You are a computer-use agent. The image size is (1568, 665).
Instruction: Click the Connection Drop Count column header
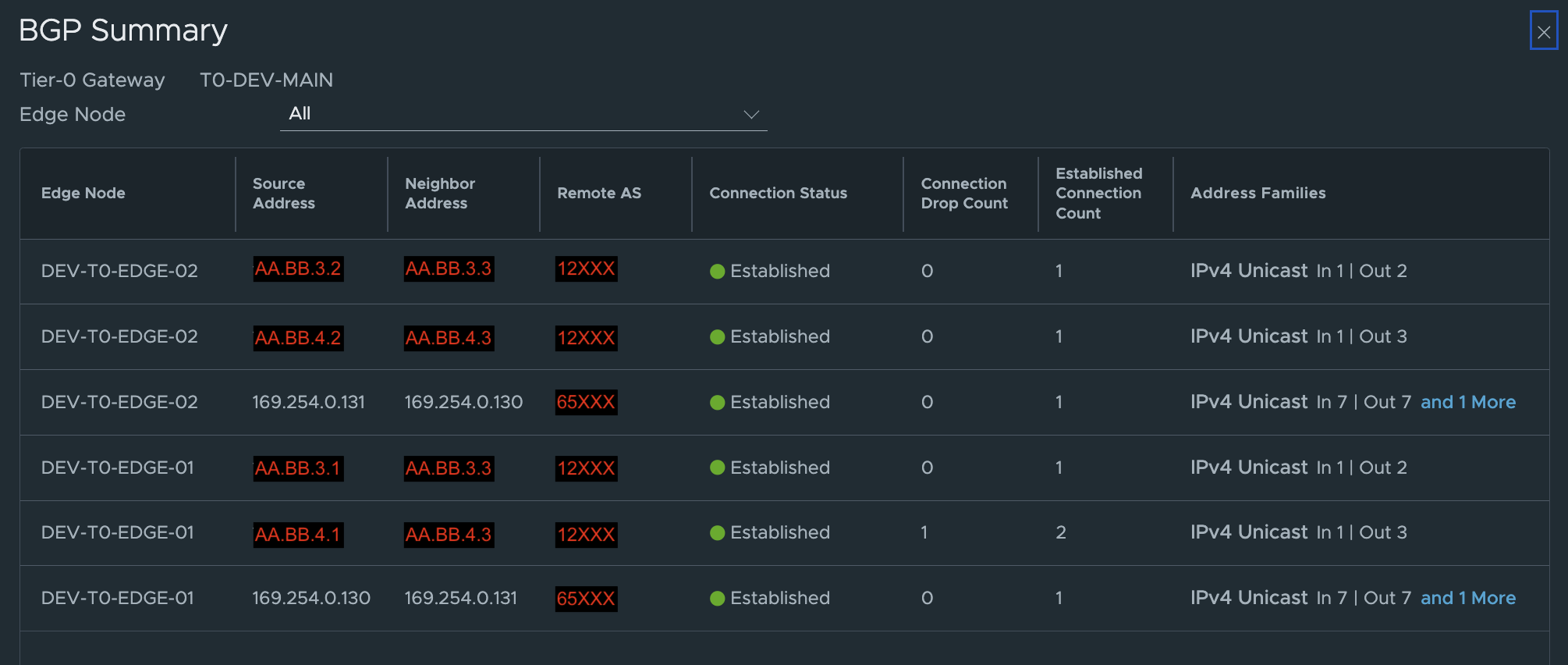point(964,194)
